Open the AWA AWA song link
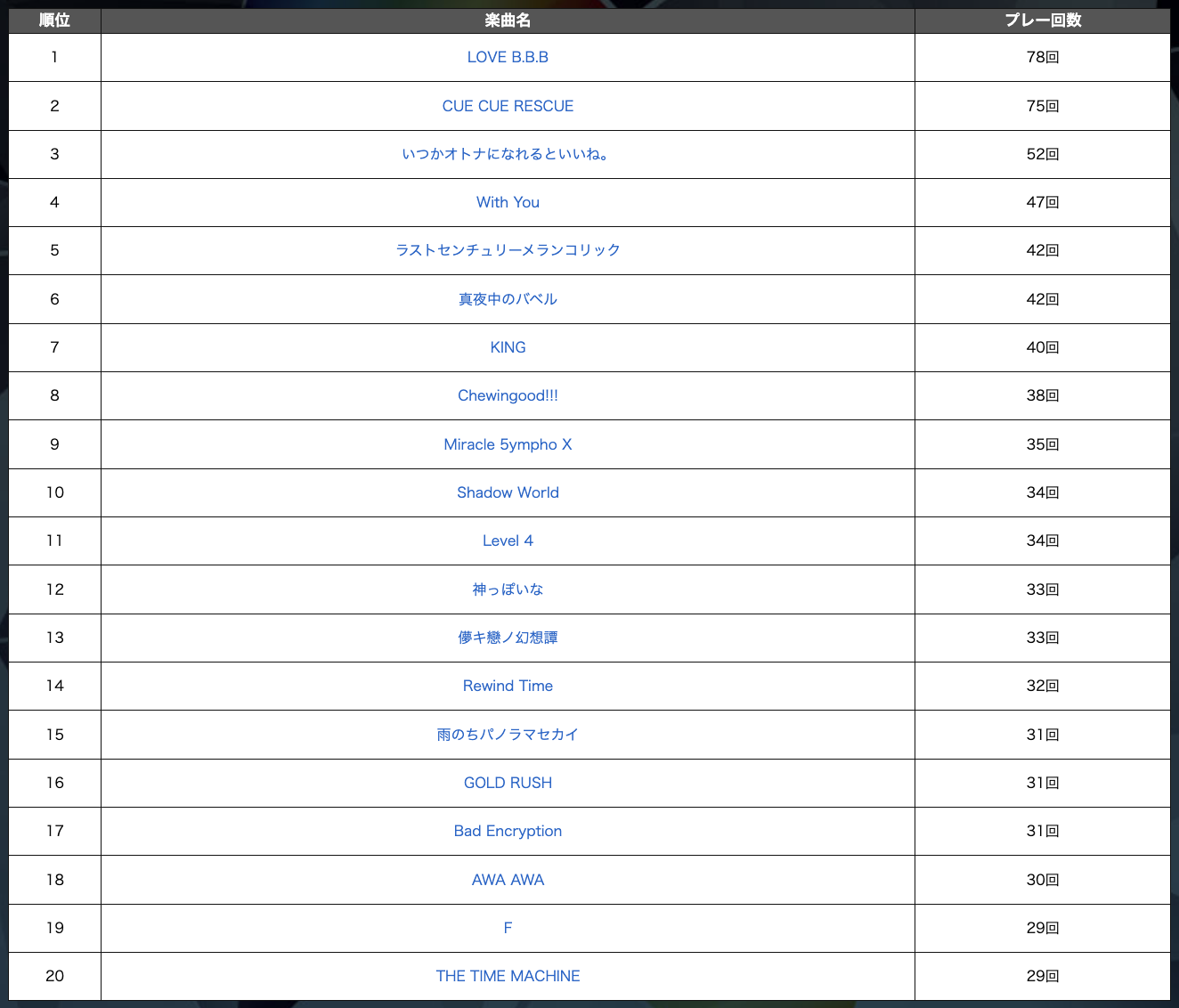The image size is (1179, 1008). coord(508,880)
